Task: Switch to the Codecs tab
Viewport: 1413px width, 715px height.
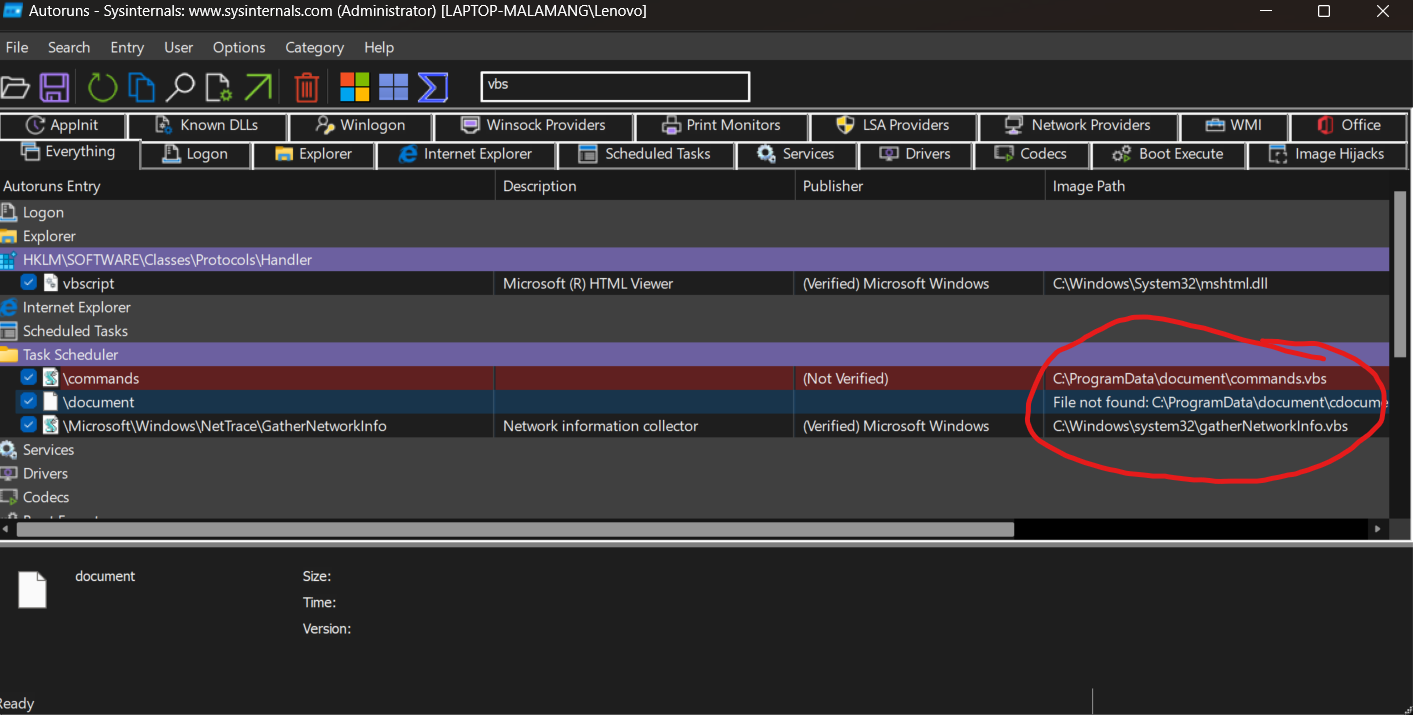Action: (1031, 154)
